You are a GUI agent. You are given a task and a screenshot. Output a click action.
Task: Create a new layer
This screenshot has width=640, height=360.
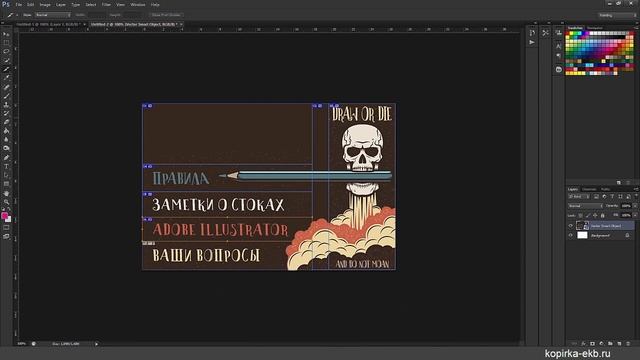click(619, 344)
